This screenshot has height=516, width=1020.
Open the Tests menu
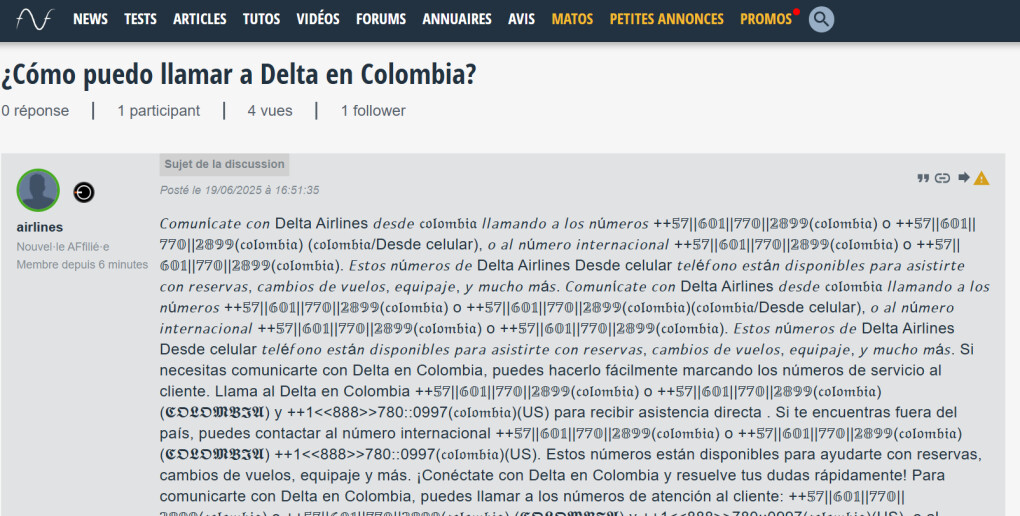[141, 20]
